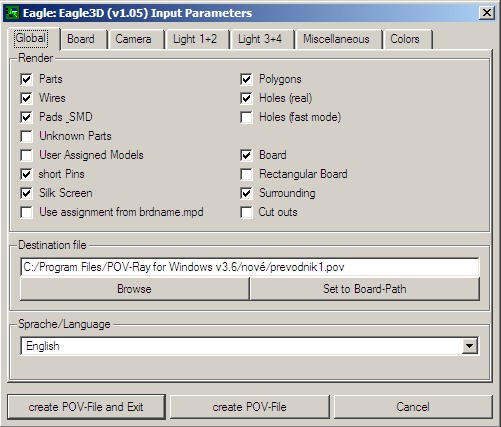501x427 pixels.
Task: Enable the Cut outs checkbox
Action: (246, 212)
